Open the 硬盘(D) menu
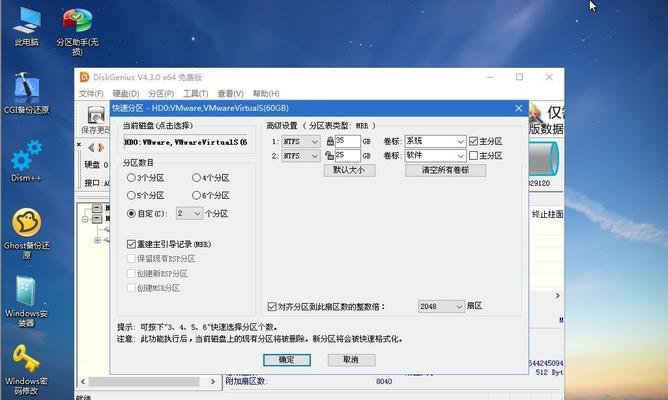The height and width of the screenshot is (400, 668). pos(126,93)
